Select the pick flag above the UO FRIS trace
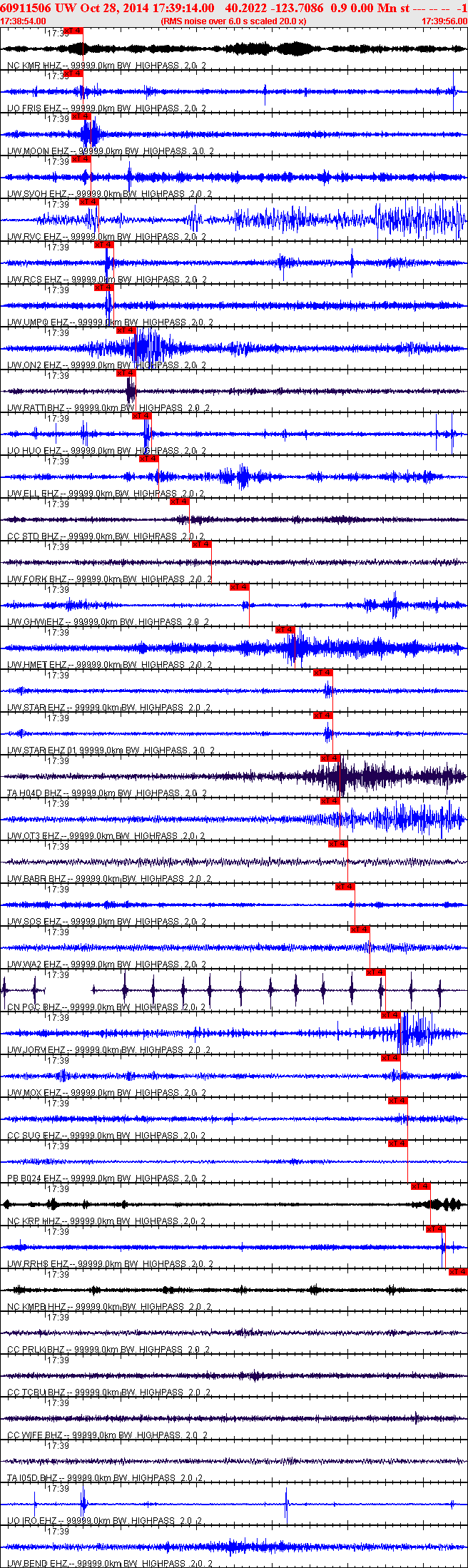This screenshot has width=468, height=1568. [73, 73]
